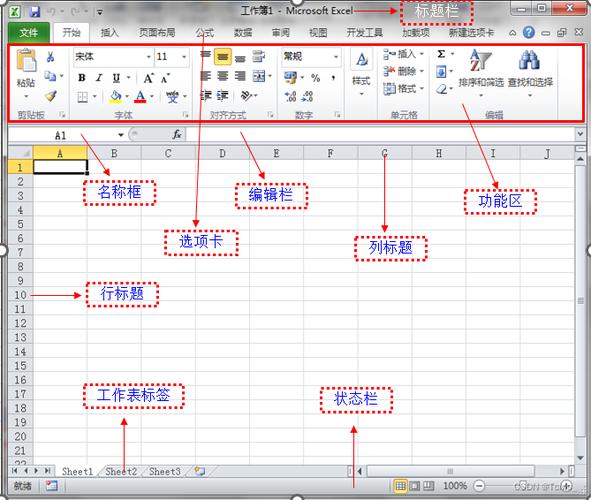Apply percent style
The image size is (591, 500).
[x=315, y=78]
